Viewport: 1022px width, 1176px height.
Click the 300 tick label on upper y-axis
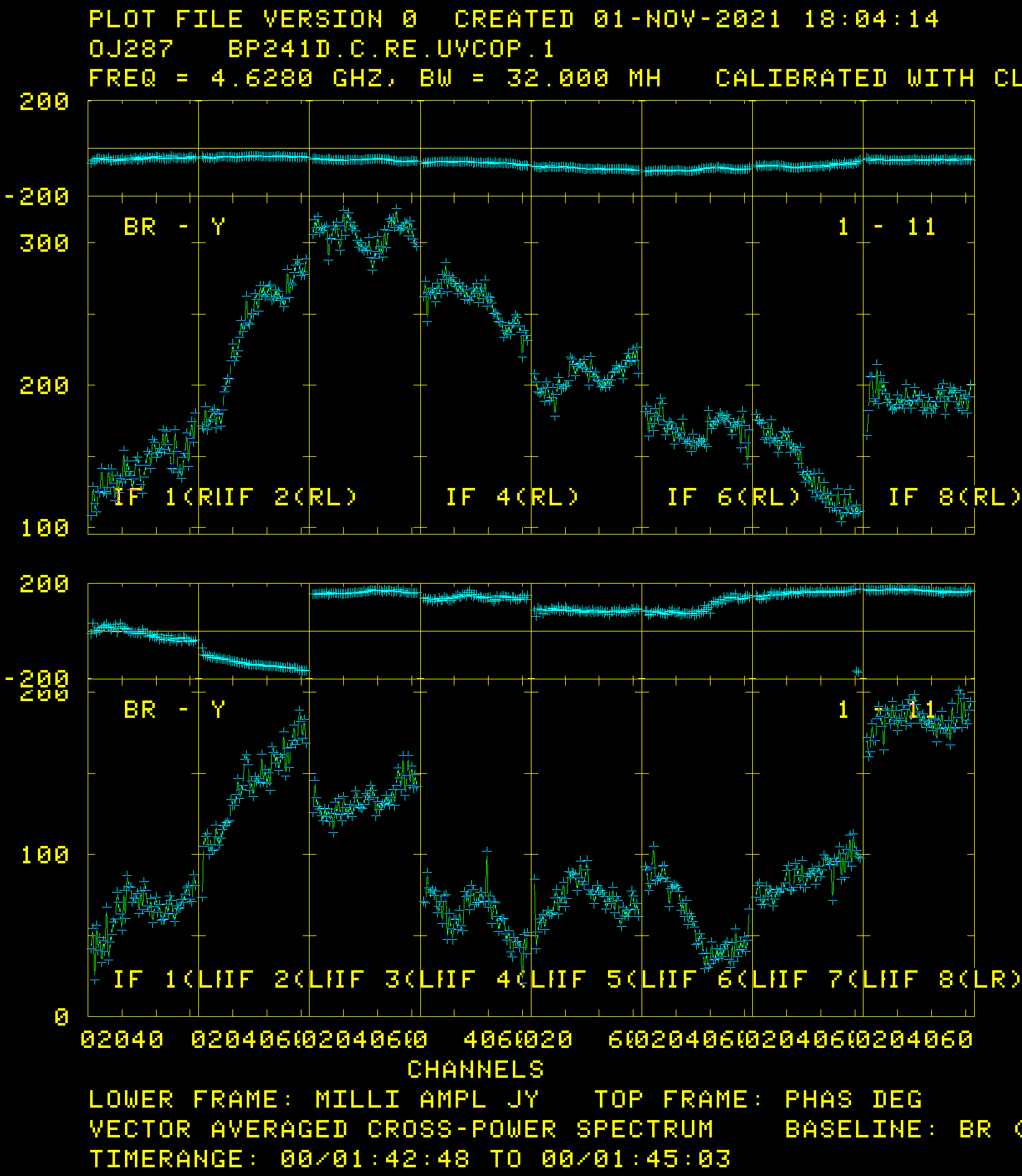pyautogui.click(x=44, y=244)
